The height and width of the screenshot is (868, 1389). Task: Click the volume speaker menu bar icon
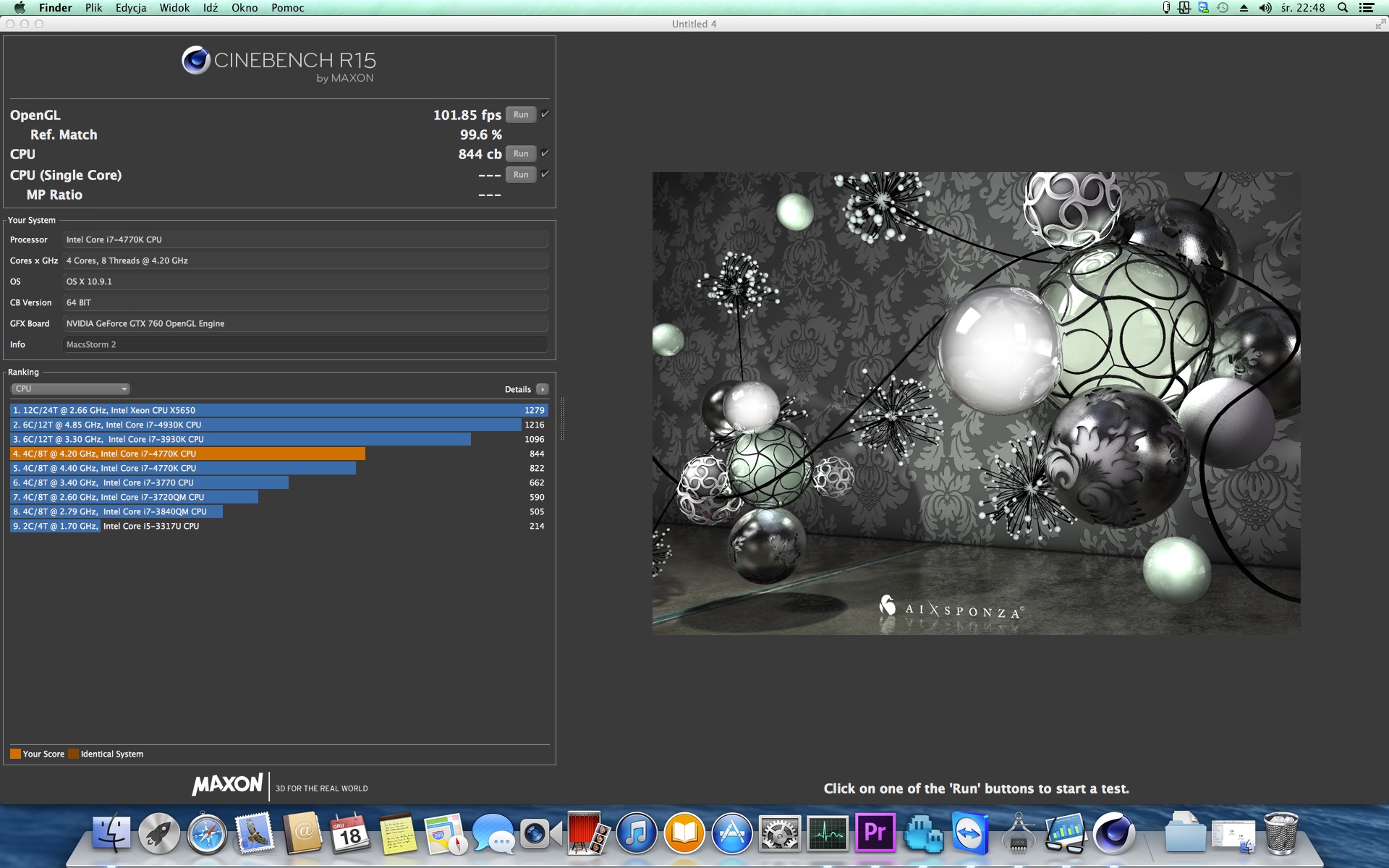(x=1265, y=8)
